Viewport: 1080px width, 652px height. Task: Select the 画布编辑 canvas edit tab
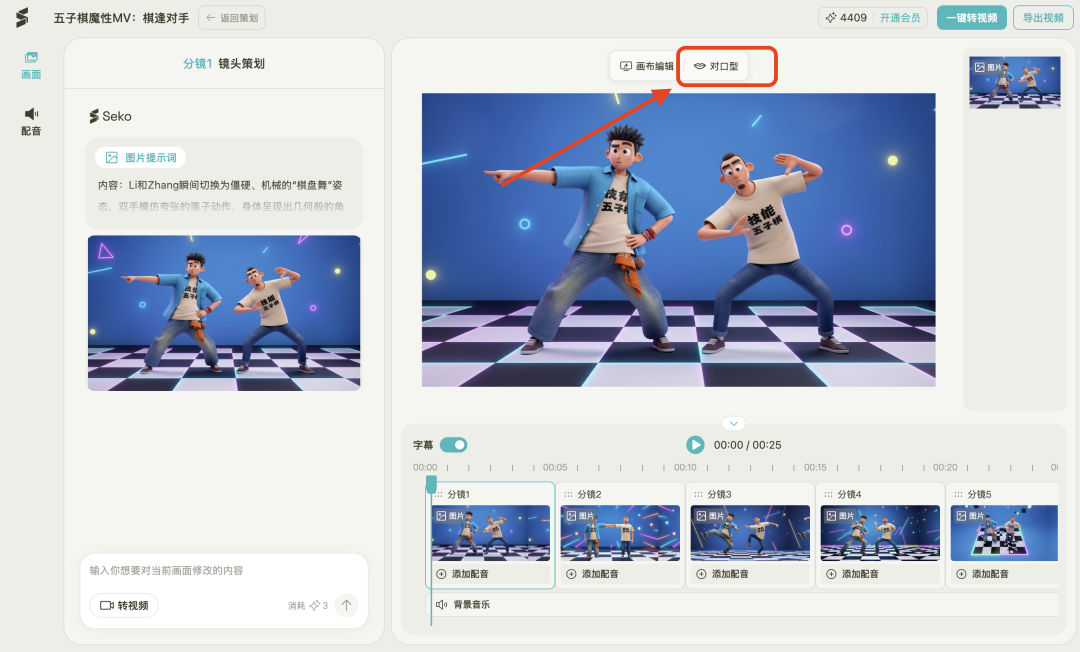pyautogui.click(x=646, y=66)
